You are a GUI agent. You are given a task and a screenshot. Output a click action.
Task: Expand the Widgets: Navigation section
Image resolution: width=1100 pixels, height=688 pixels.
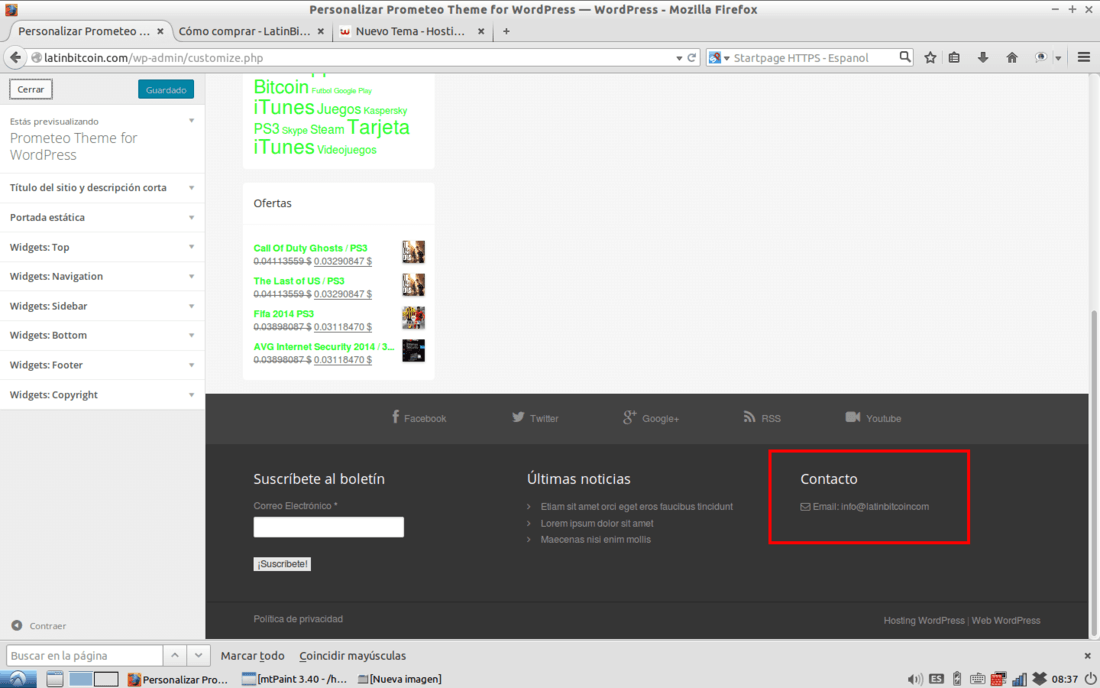point(102,276)
